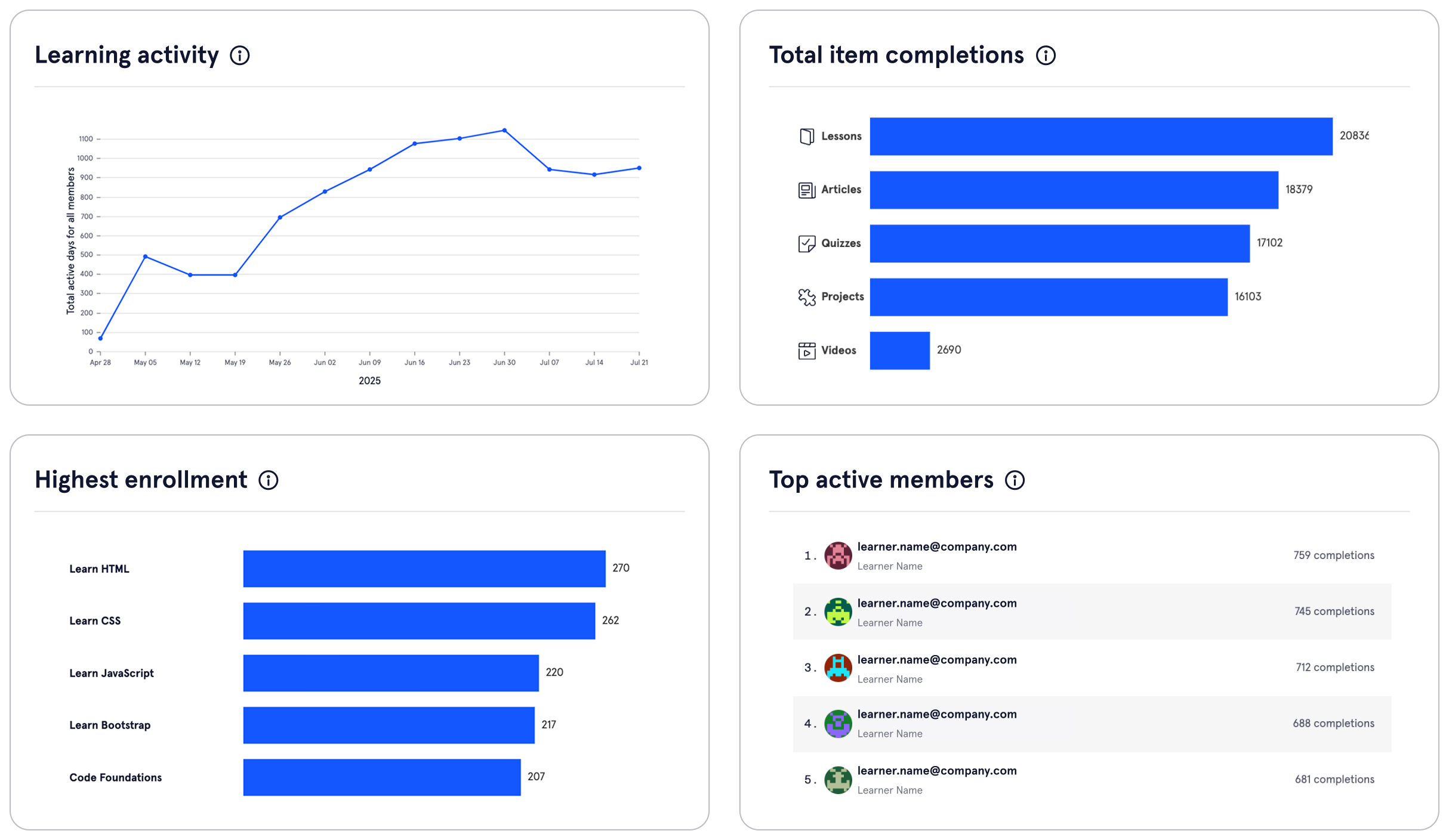1449x840 pixels.
Task: Click the "Learn HTML" course label
Action: (x=99, y=569)
